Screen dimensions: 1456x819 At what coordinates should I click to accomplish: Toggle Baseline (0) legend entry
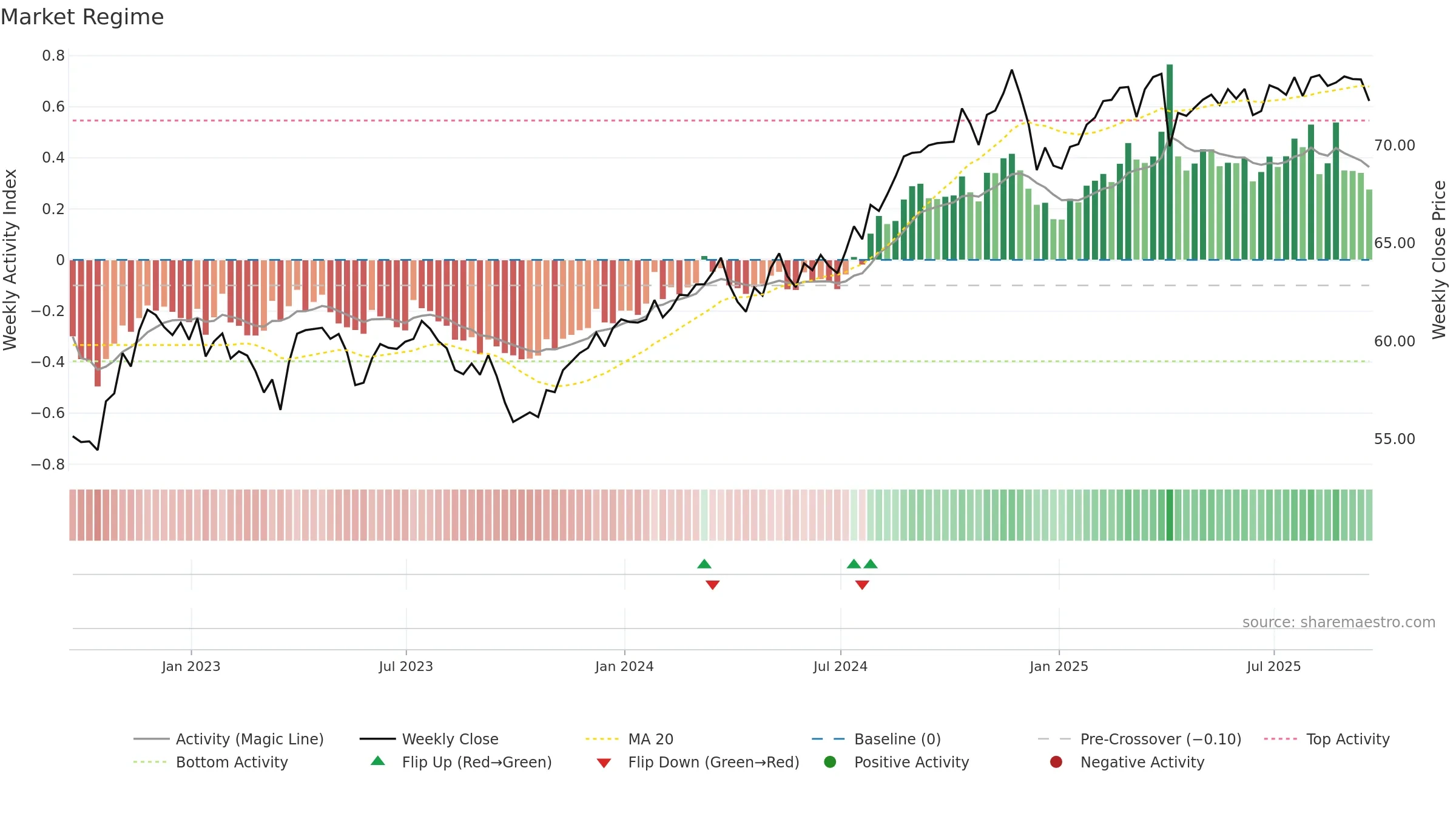tap(876, 739)
